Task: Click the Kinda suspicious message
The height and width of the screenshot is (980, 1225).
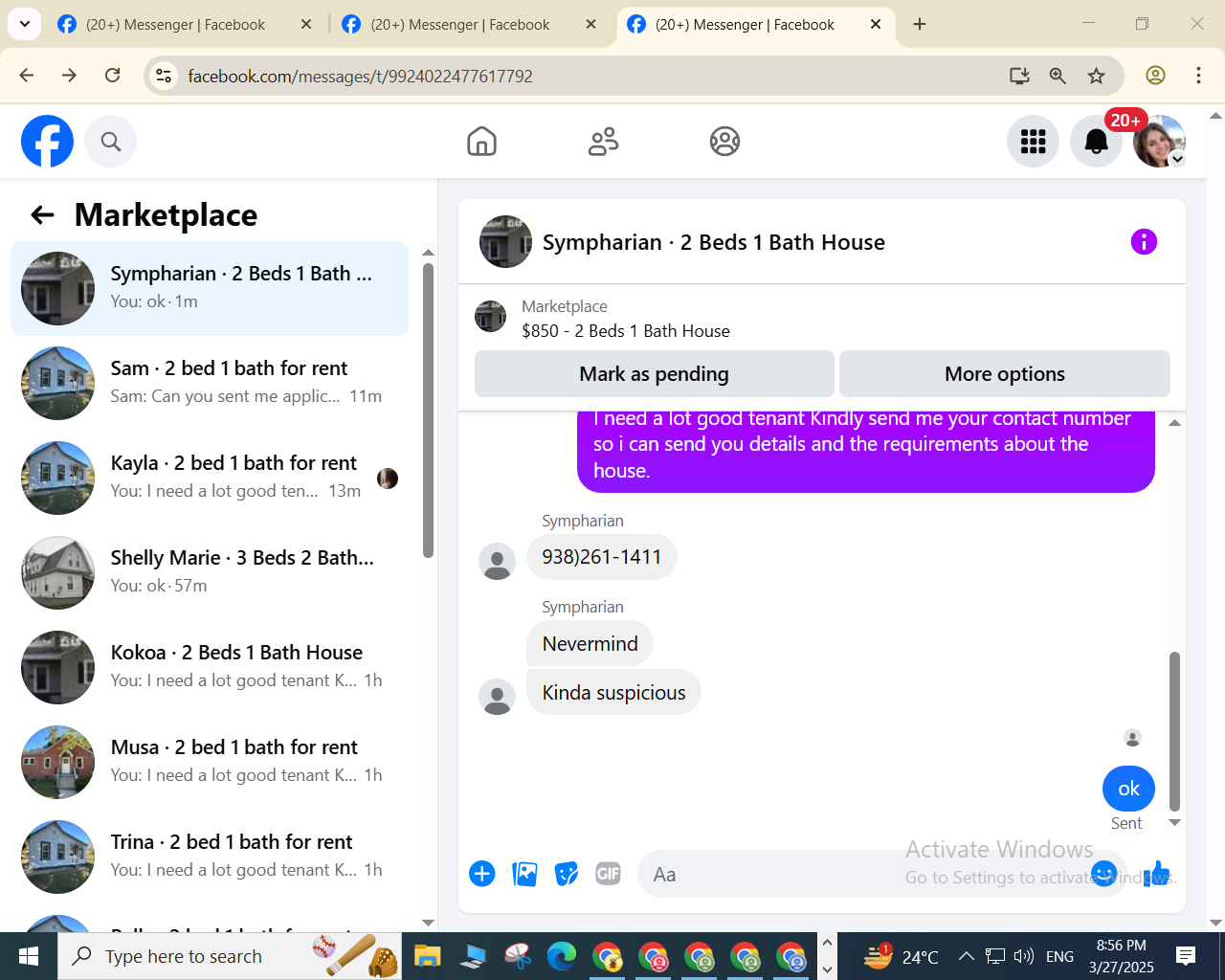Action: click(x=613, y=692)
